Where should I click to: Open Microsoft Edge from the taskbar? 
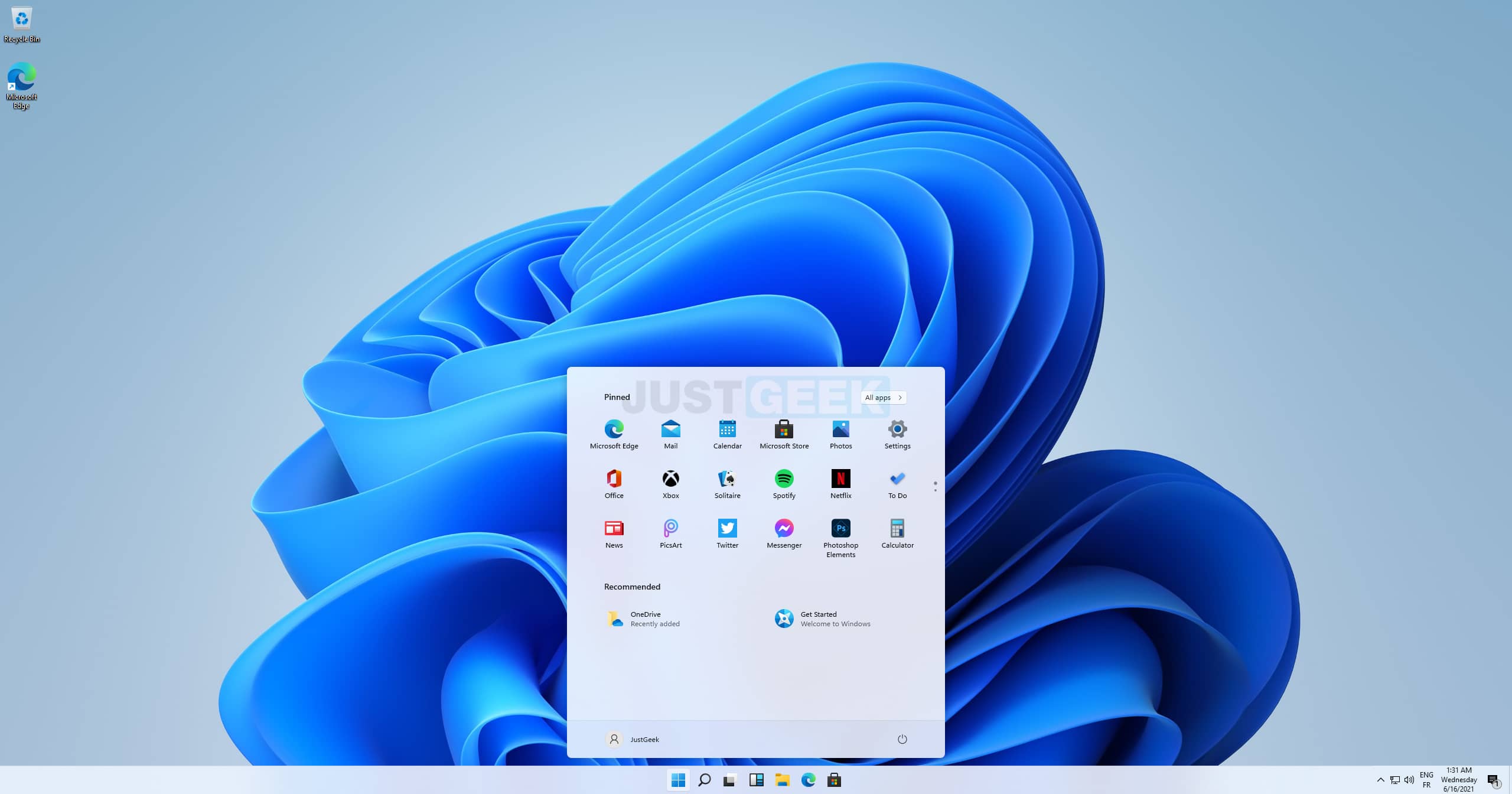click(x=808, y=780)
